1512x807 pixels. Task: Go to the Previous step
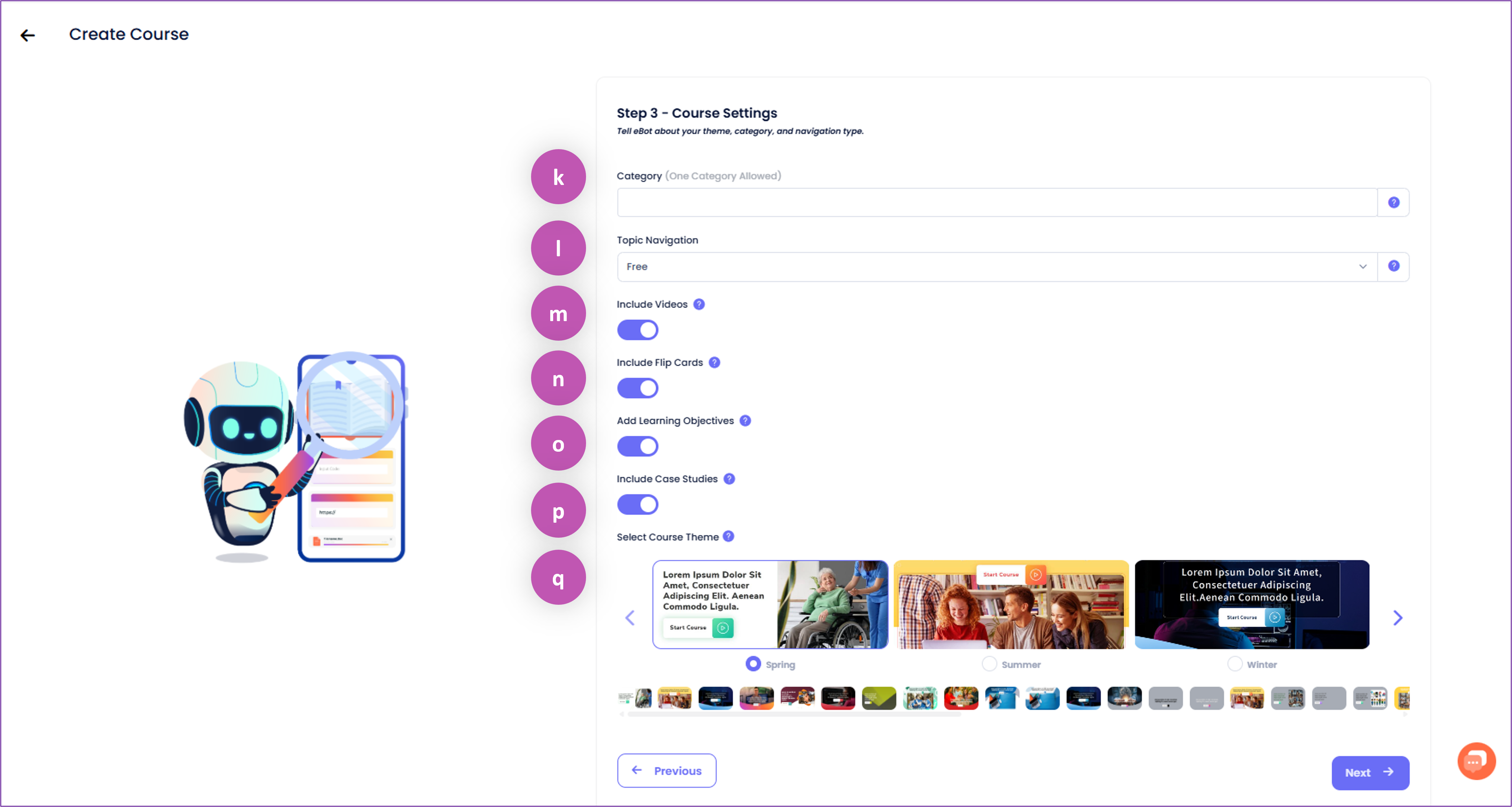[x=666, y=771]
